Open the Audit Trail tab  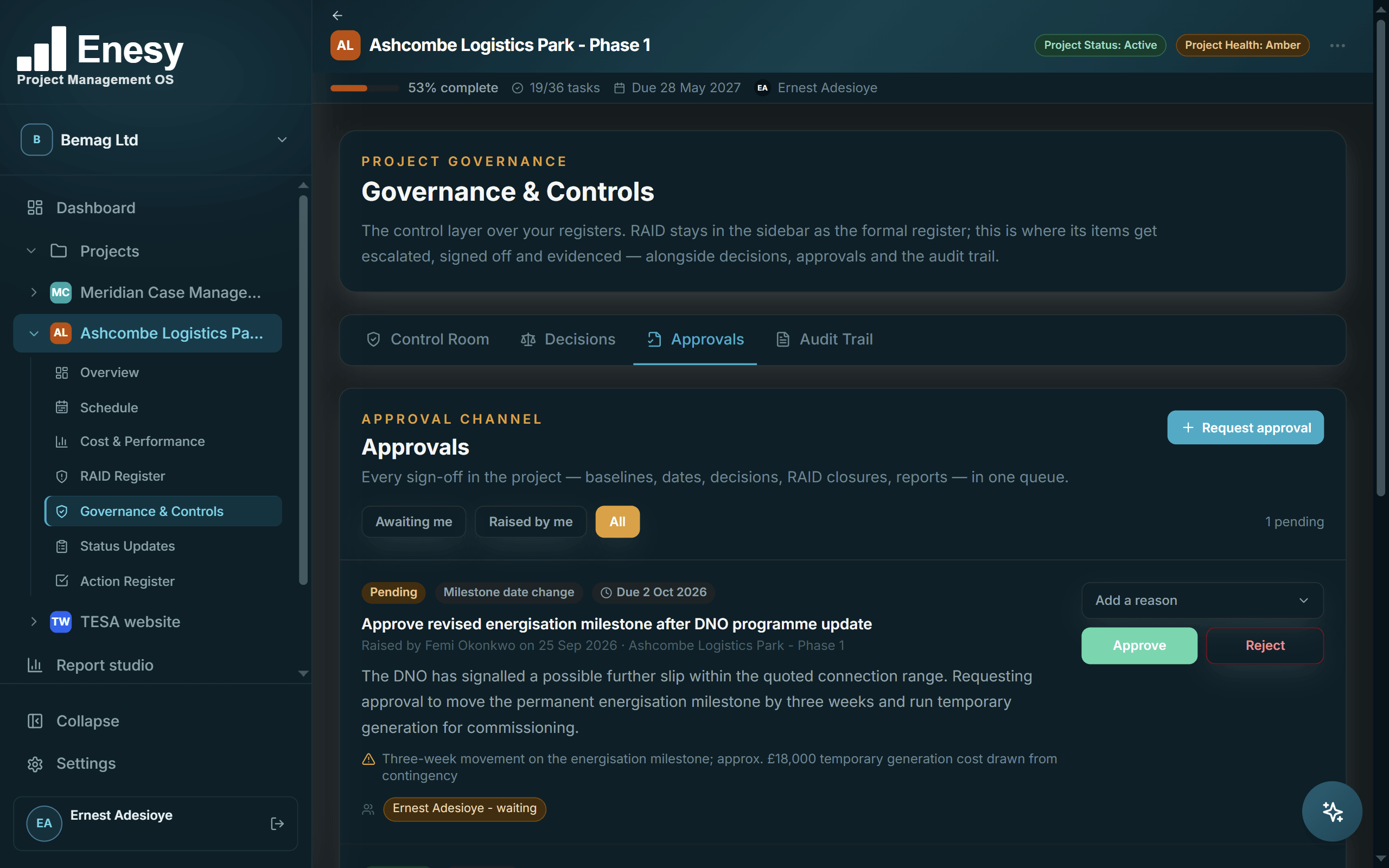pos(824,339)
